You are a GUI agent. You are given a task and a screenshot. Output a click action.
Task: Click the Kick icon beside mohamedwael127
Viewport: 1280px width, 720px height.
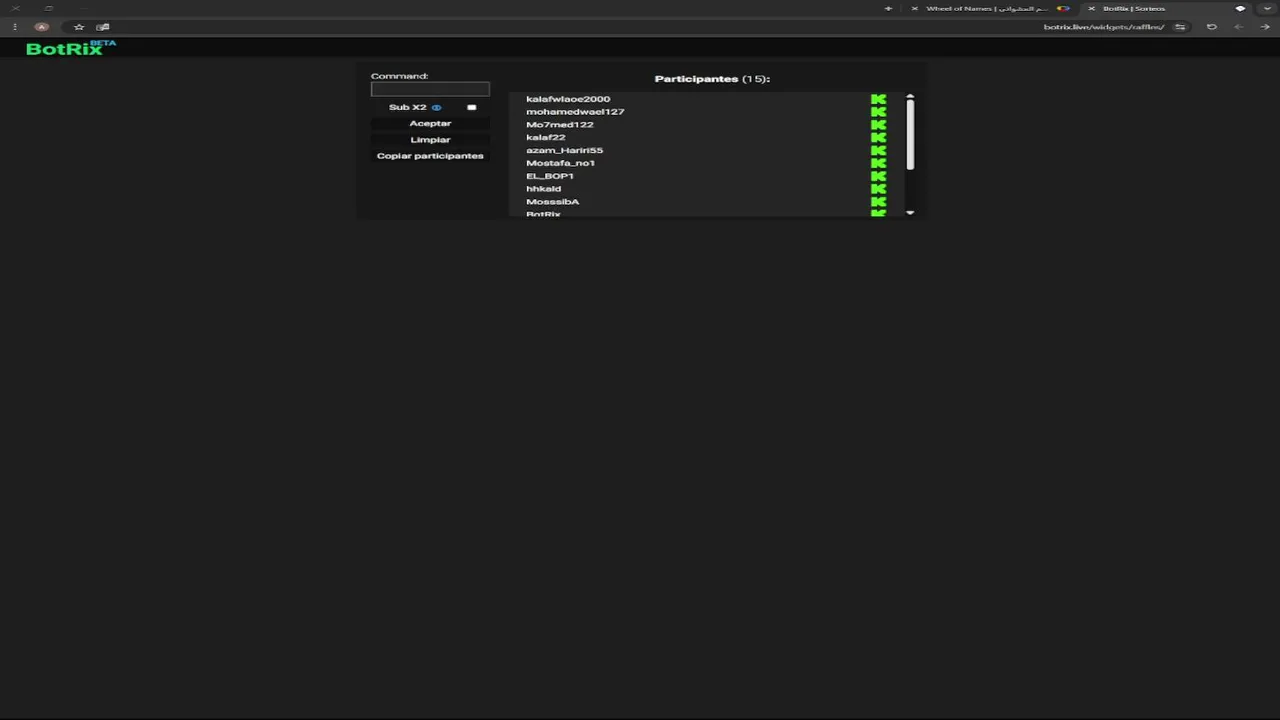pyautogui.click(x=878, y=112)
